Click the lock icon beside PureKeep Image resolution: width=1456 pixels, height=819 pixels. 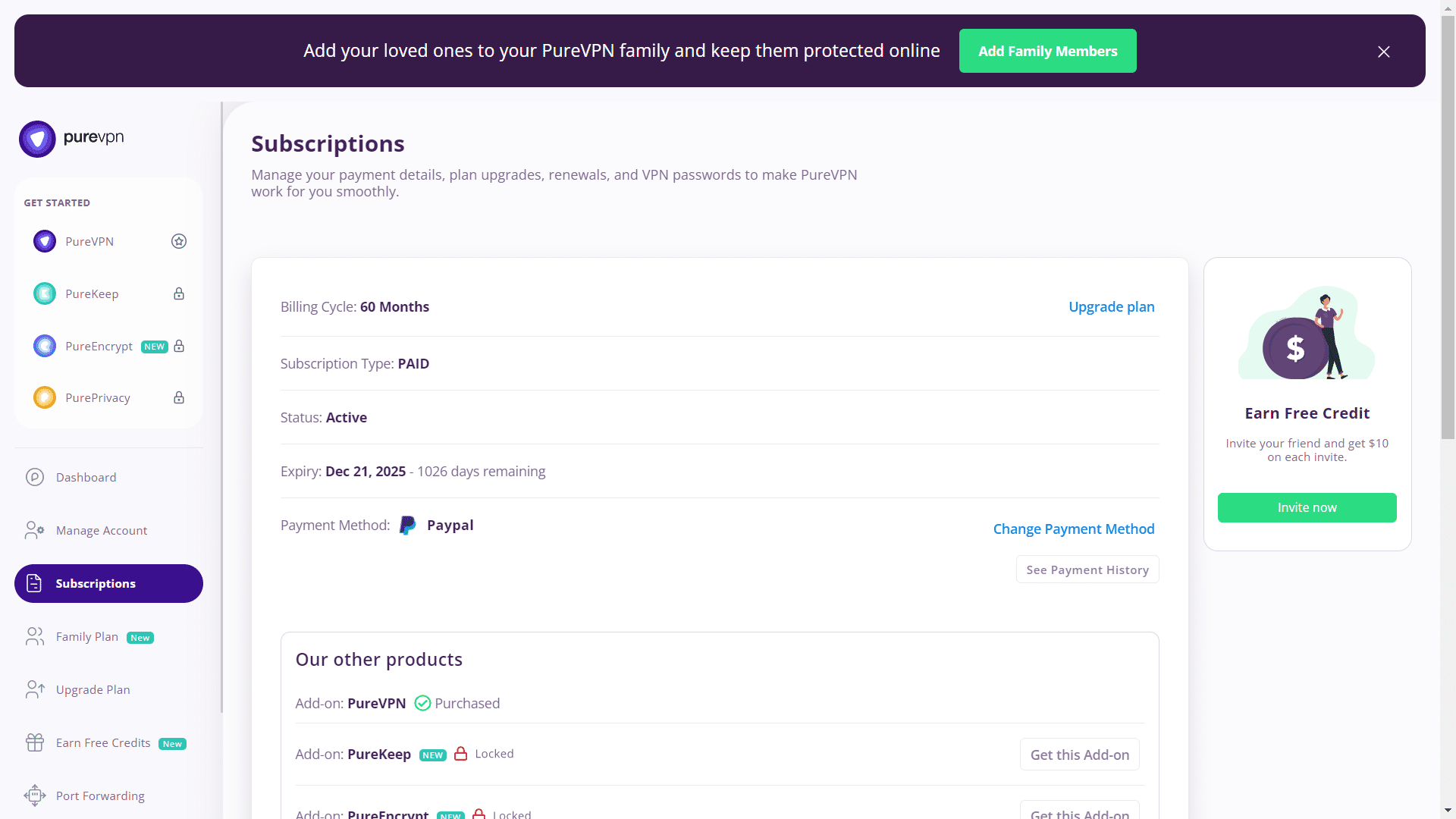(x=179, y=293)
